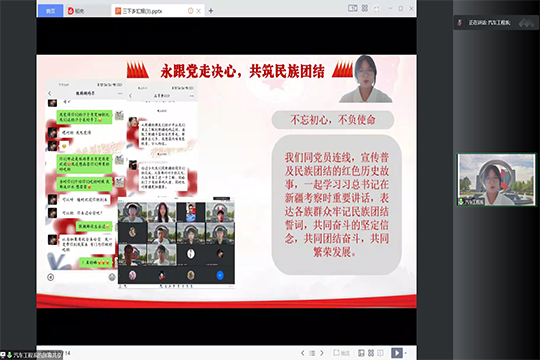This screenshot has height=360, width=540.
Task: Open the tab with the red logo
Action: 76,11
